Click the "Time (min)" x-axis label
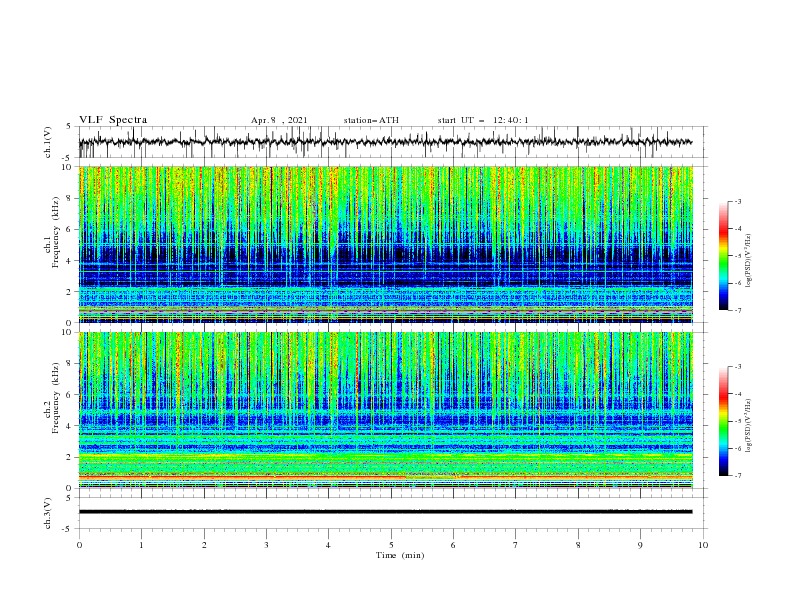 pyautogui.click(x=400, y=555)
